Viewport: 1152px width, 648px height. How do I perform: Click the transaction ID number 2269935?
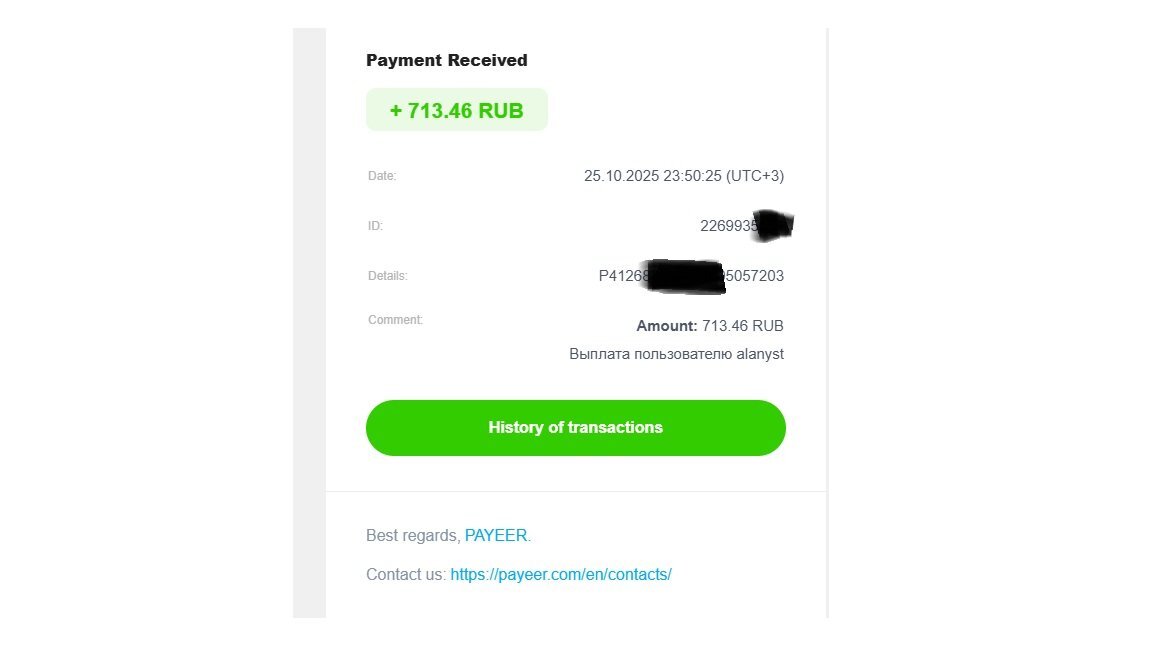(x=728, y=226)
